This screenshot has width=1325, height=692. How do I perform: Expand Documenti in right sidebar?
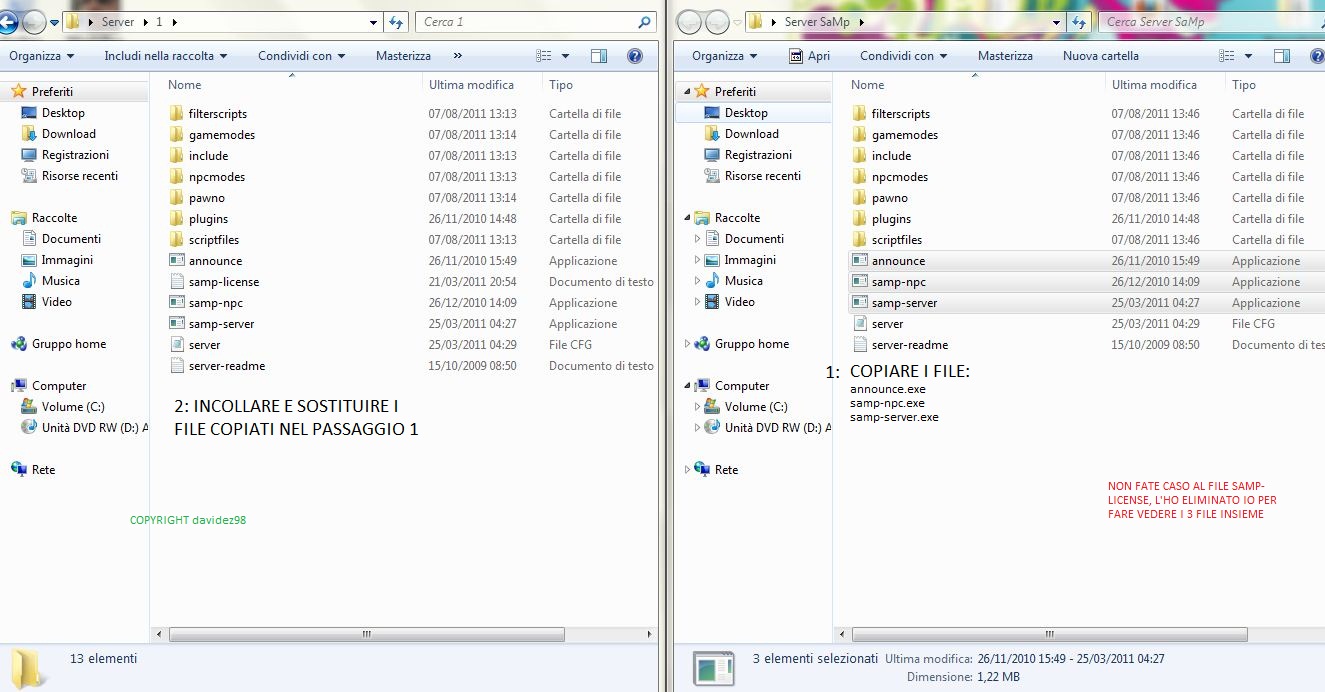point(697,239)
